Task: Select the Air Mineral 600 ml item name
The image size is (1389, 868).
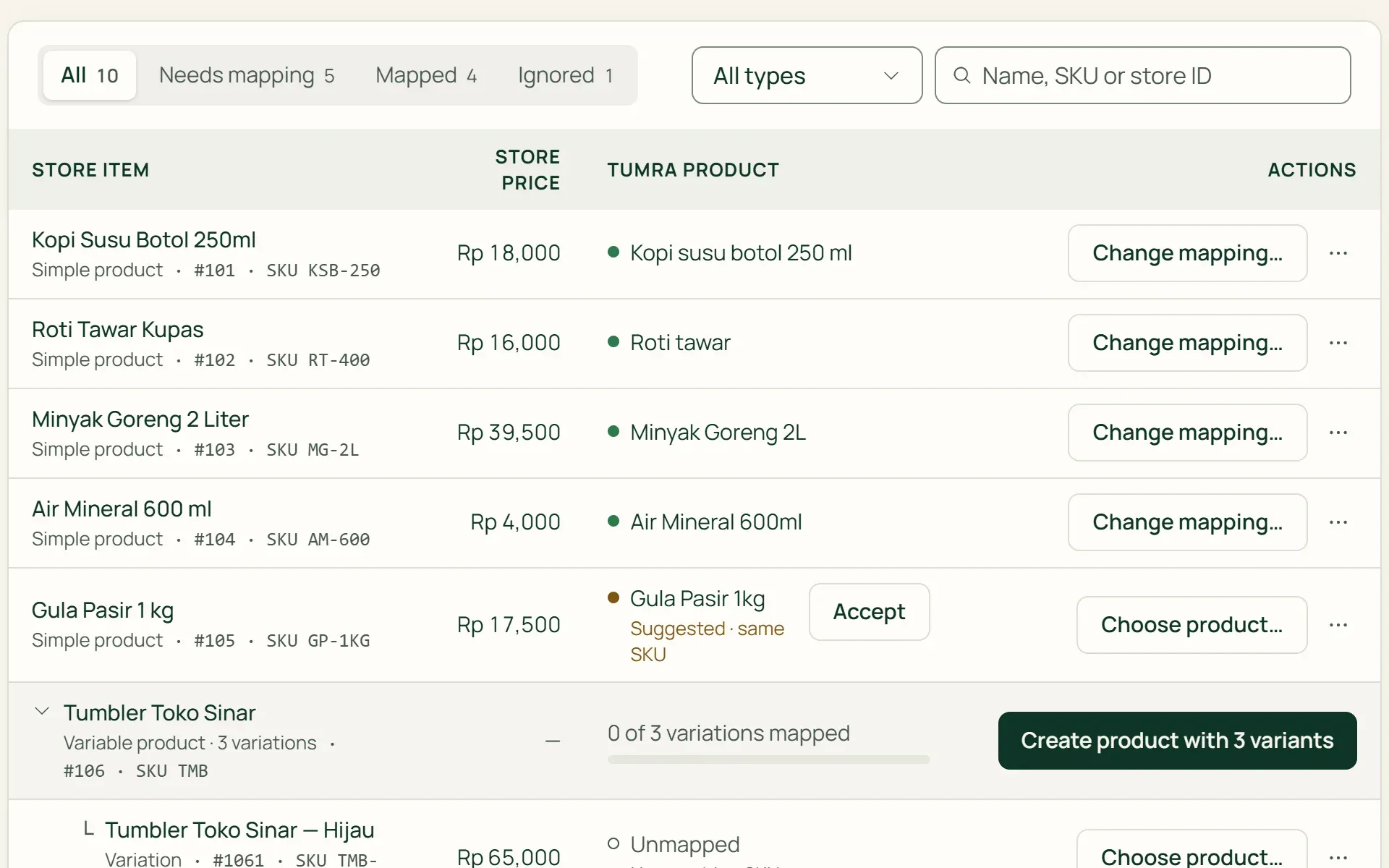Action: coord(122,509)
